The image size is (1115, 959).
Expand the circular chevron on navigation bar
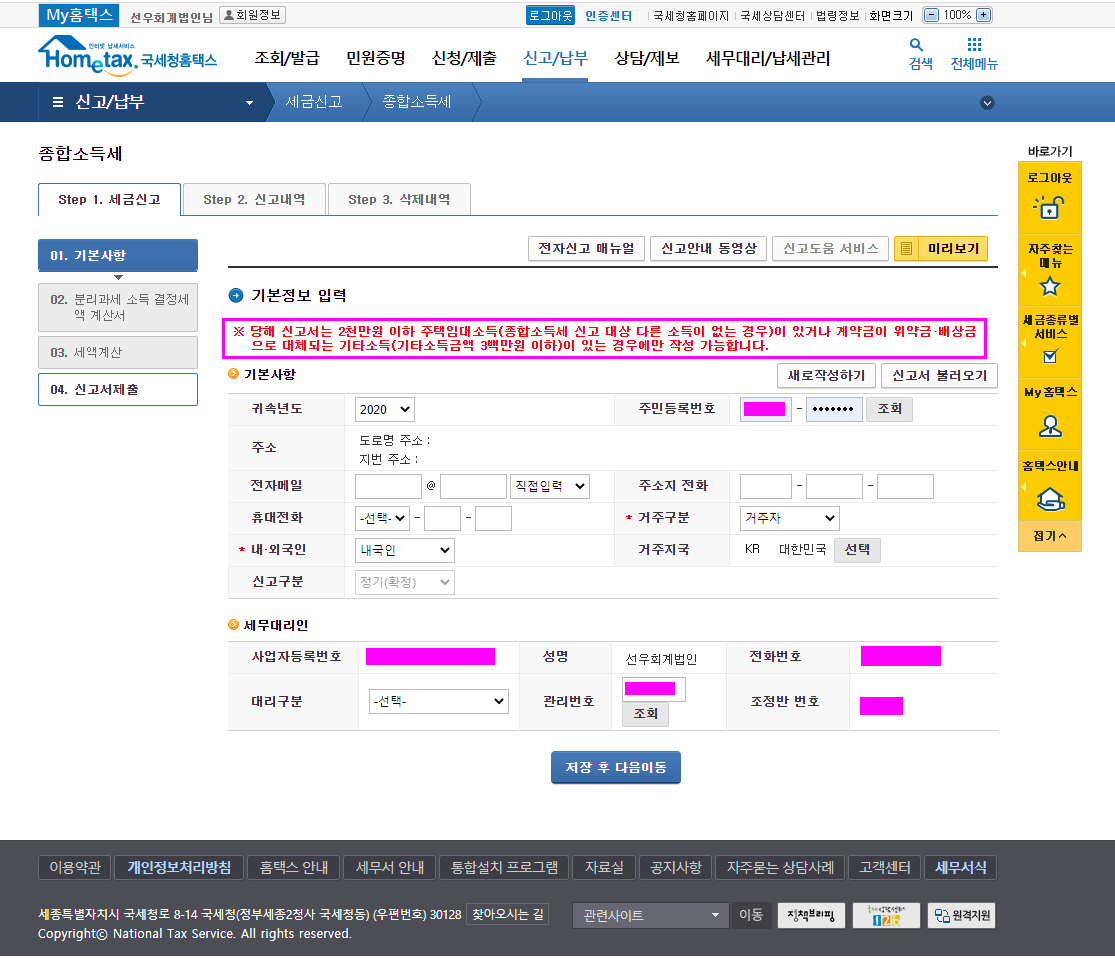(987, 102)
